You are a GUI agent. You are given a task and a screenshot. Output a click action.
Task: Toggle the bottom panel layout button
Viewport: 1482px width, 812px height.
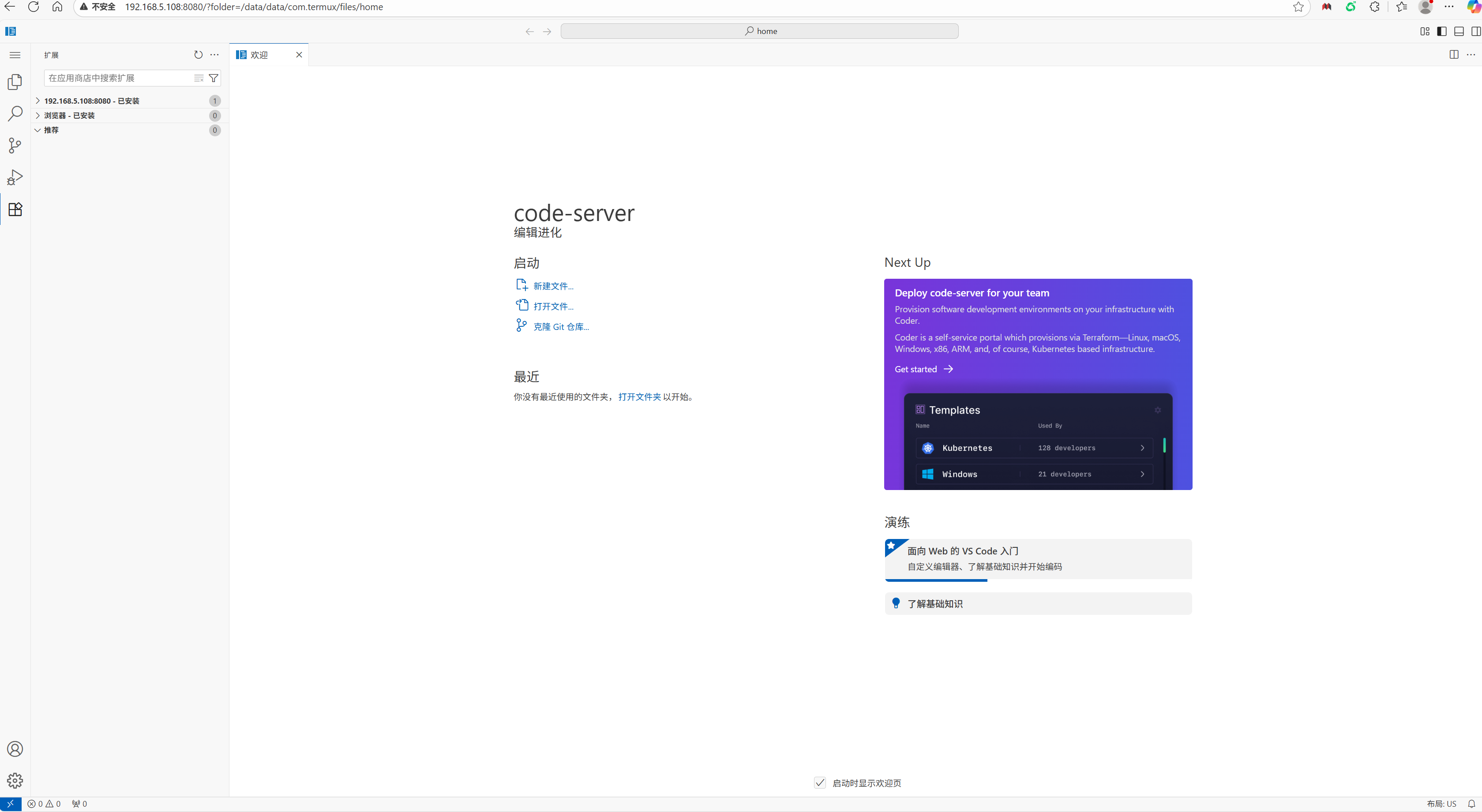click(x=1459, y=31)
